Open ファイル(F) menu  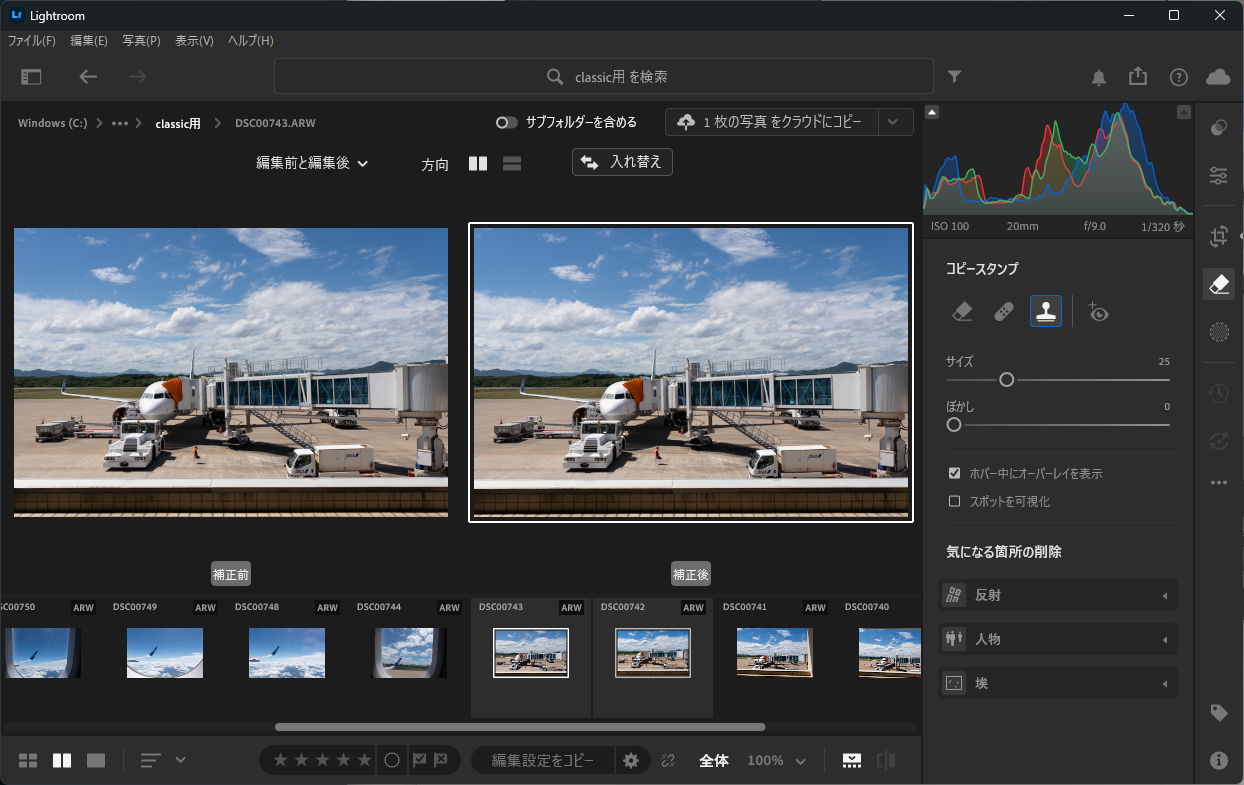(x=32, y=41)
